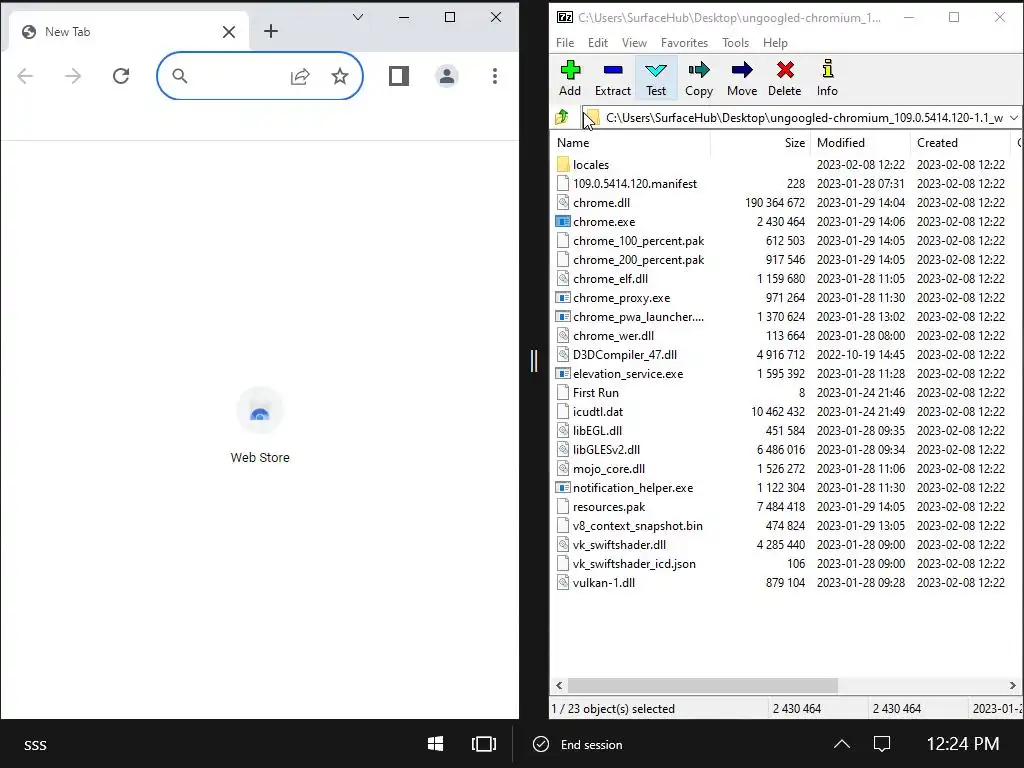Open the View menu in 7-Zip
The width and height of the screenshot is (1024, 768).
(634, 42)
